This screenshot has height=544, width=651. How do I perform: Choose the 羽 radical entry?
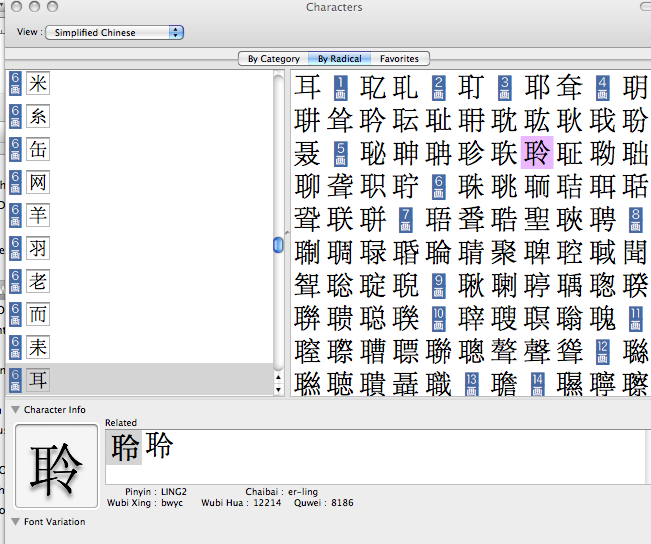[x=38, y=248]
